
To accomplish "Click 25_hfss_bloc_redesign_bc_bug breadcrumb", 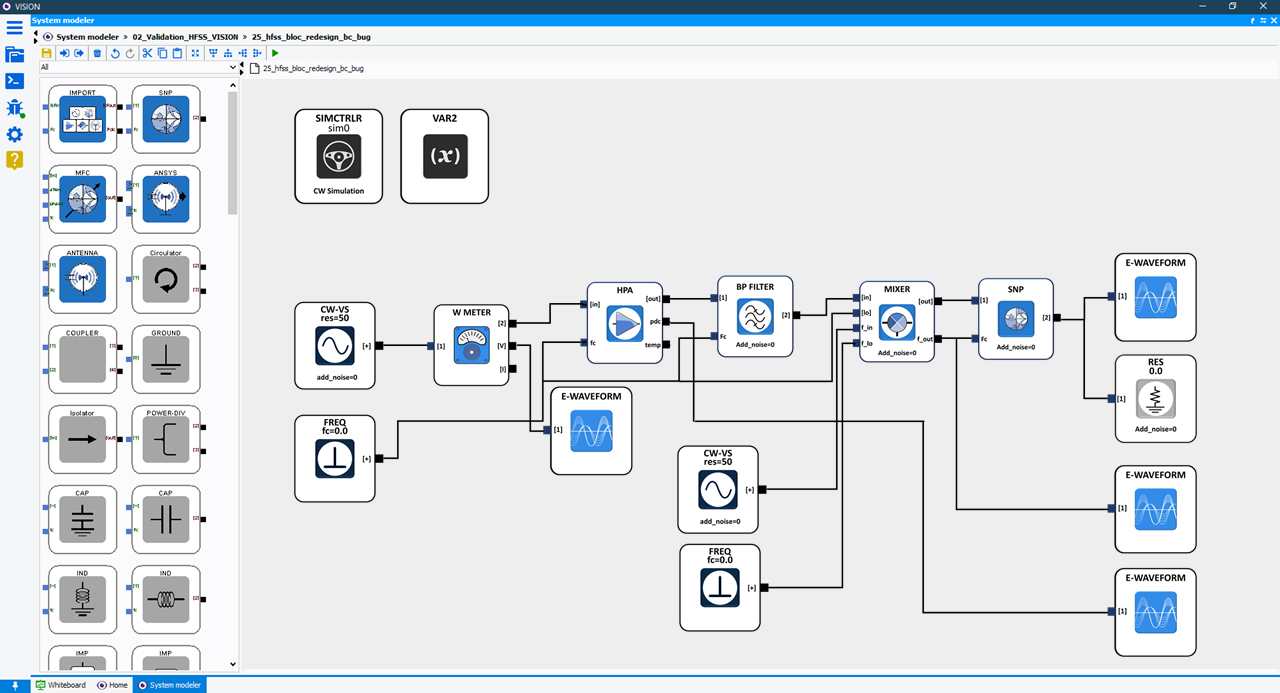I will (311, 37).
